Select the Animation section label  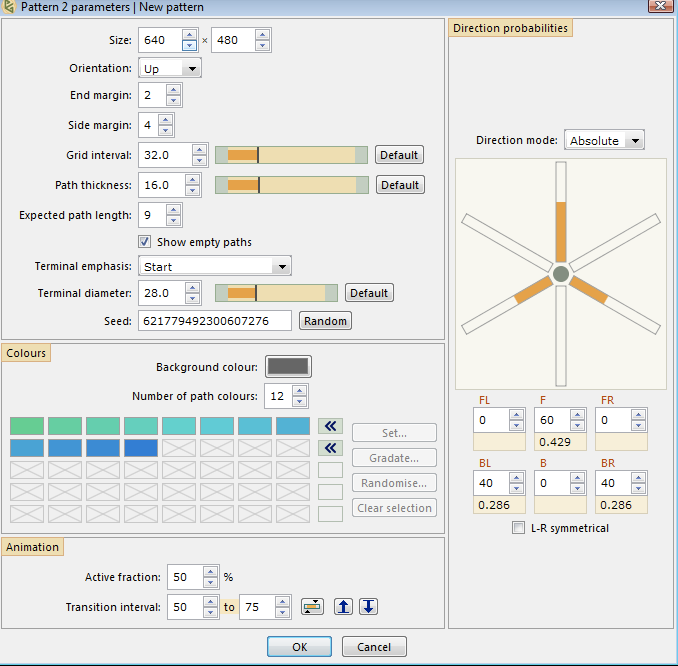click(x=32, y=547)
